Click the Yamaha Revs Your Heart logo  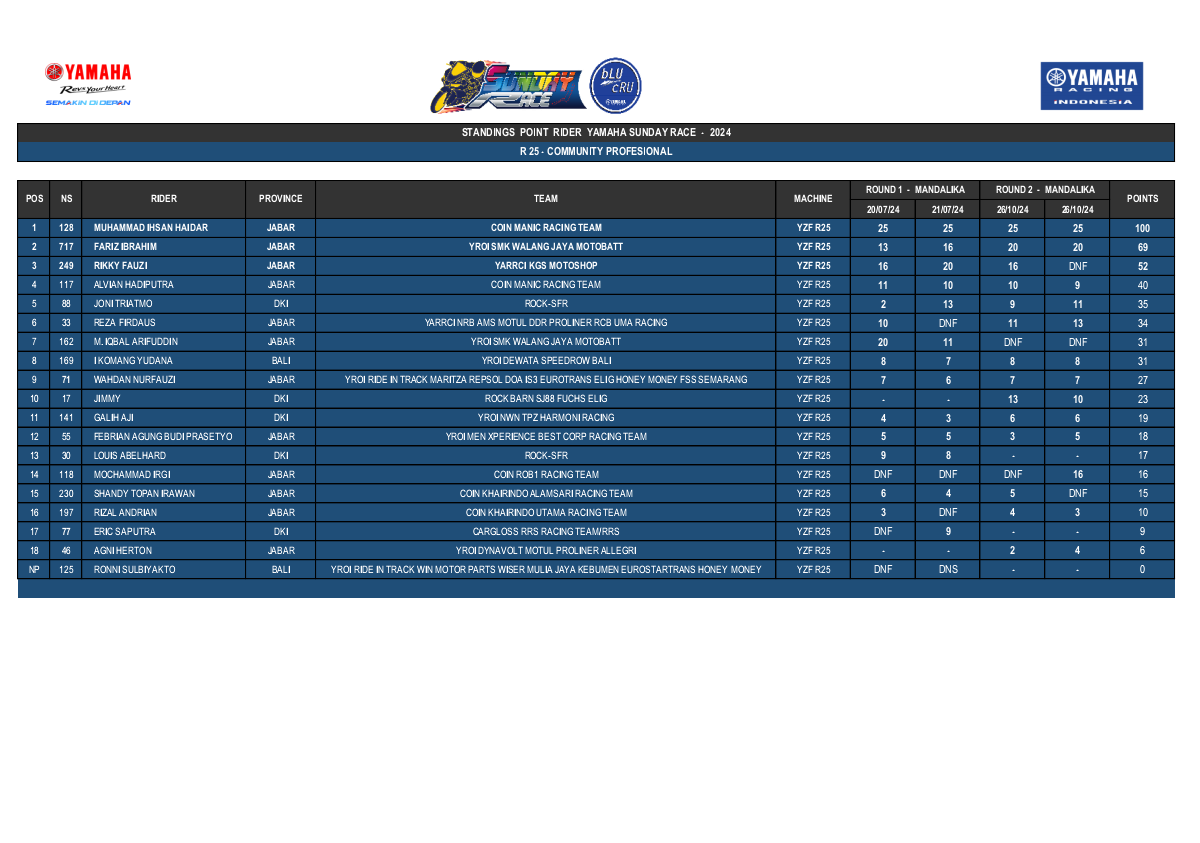pyautogui.click(x=88, y=85)
